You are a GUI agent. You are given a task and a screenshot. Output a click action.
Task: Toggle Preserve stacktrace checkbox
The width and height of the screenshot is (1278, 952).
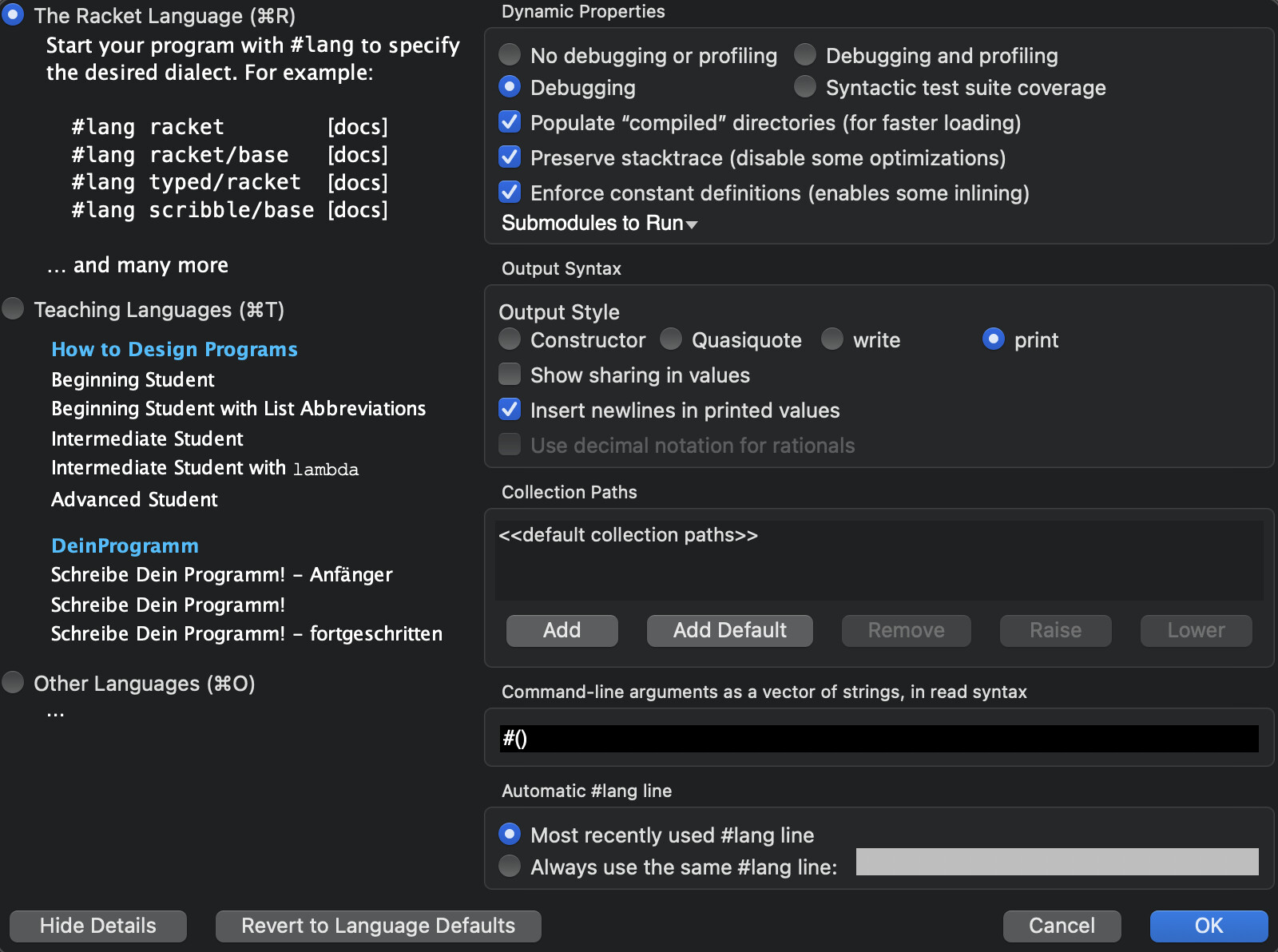510,157
